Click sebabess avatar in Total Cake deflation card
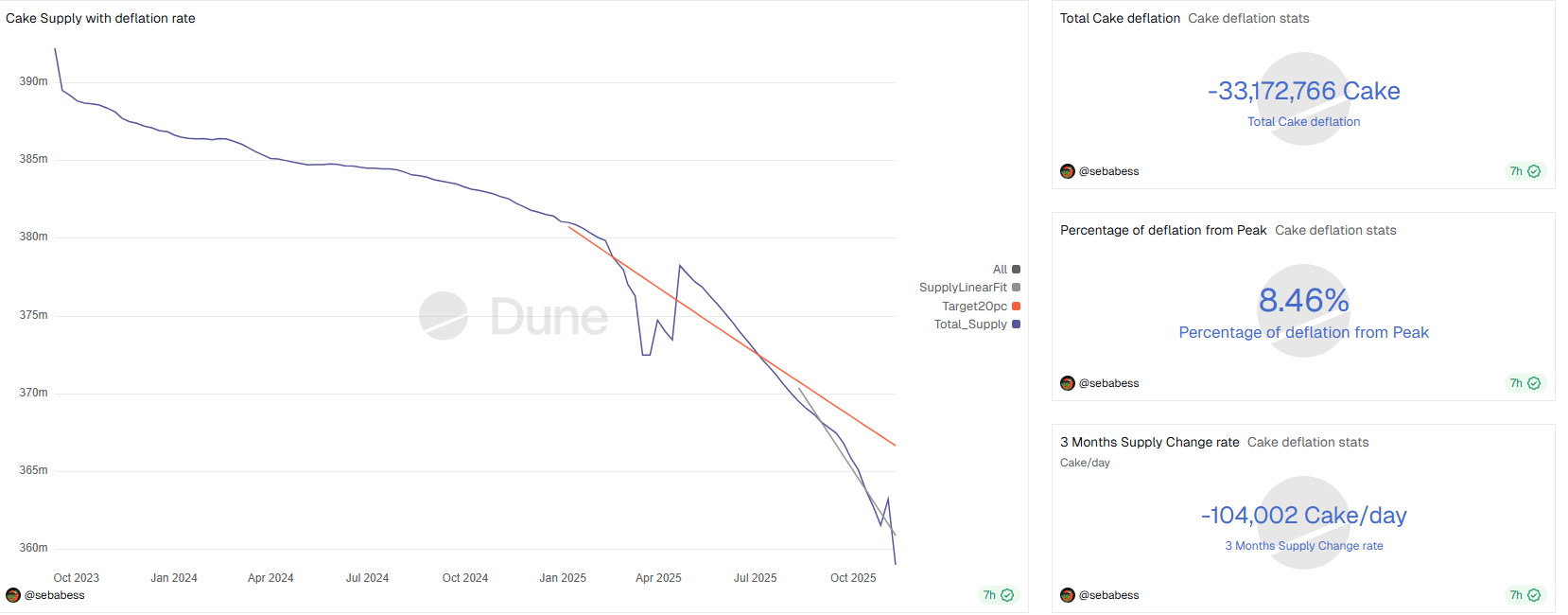The width and height of the screenshot is (1568, 615). pyautogui.click(x=1068, y=171)
